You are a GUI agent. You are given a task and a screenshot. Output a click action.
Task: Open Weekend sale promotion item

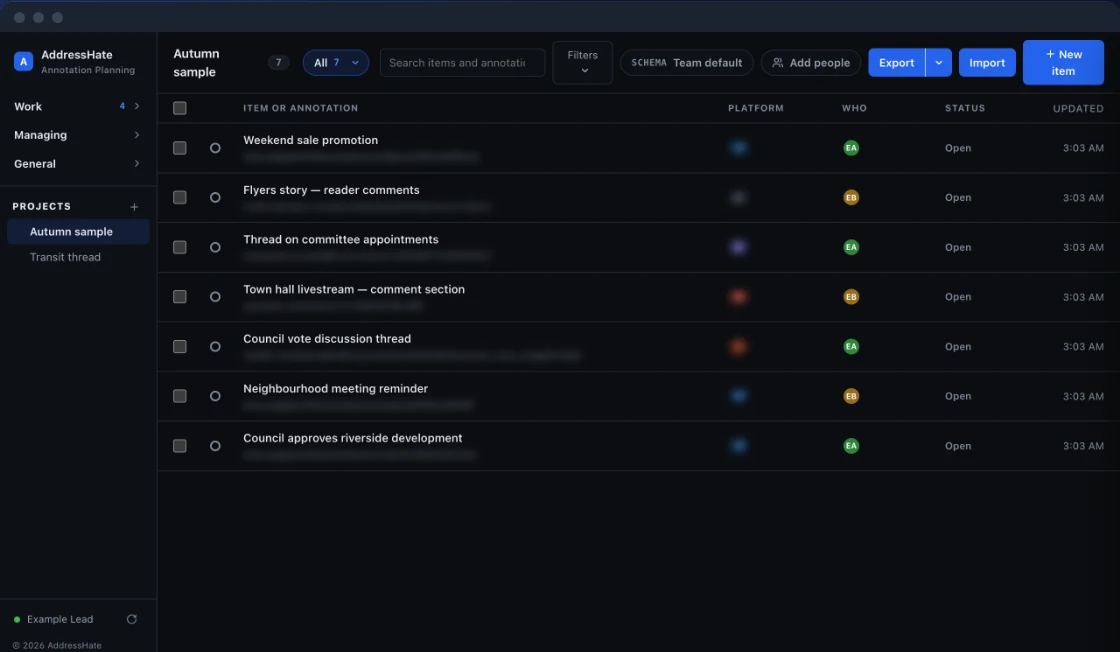coord(311,140)
